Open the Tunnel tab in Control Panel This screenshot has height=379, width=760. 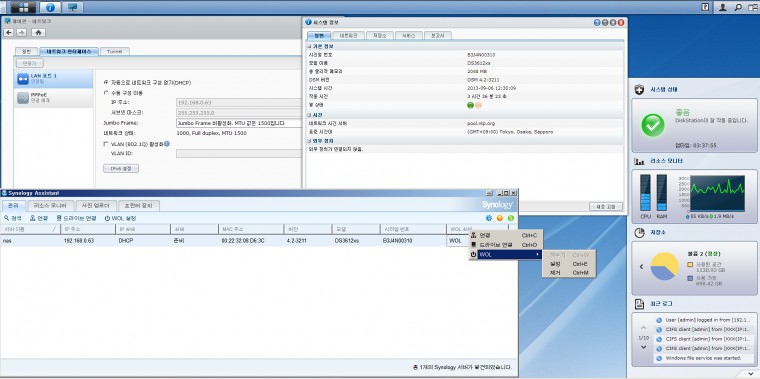115,51
